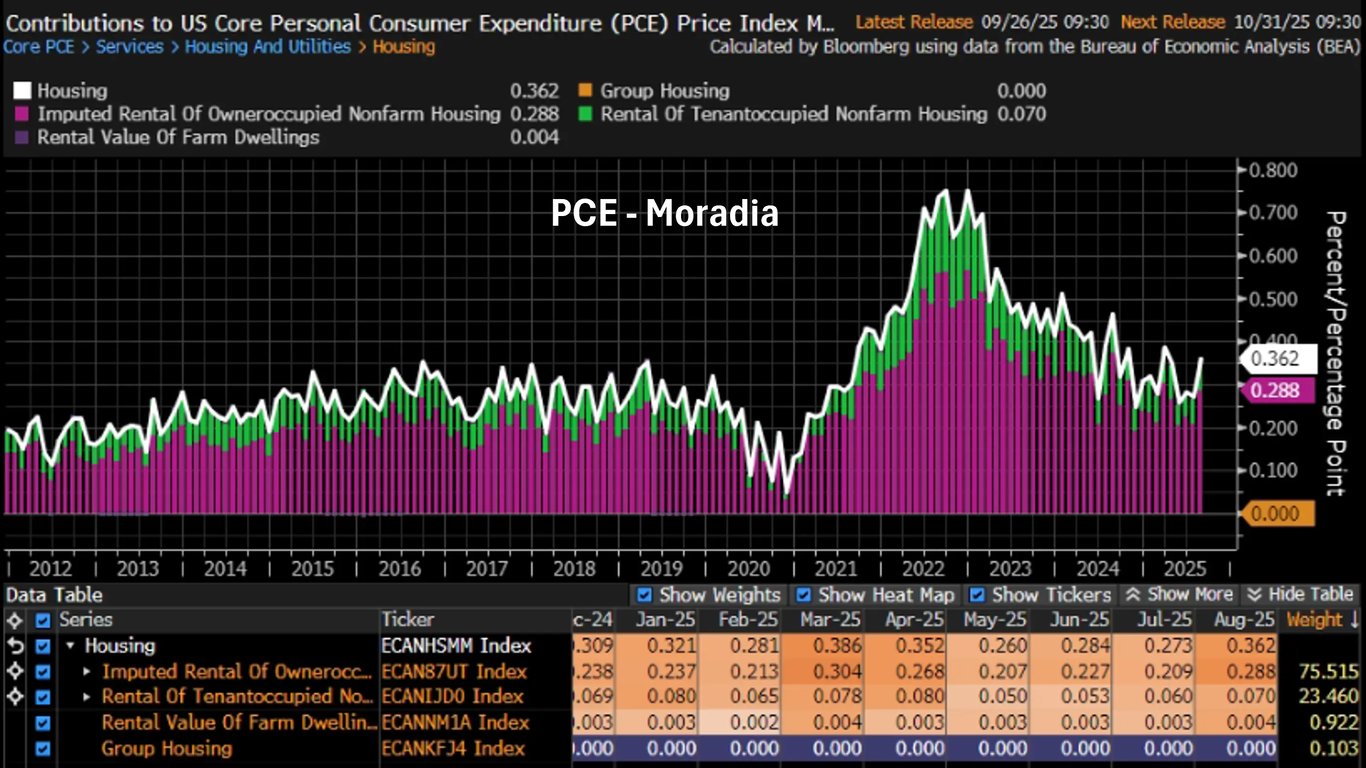Uncheck the Group Housing series checkbox
The width and height of the screenshot is (1366, 768).
(x=42, y=749)
